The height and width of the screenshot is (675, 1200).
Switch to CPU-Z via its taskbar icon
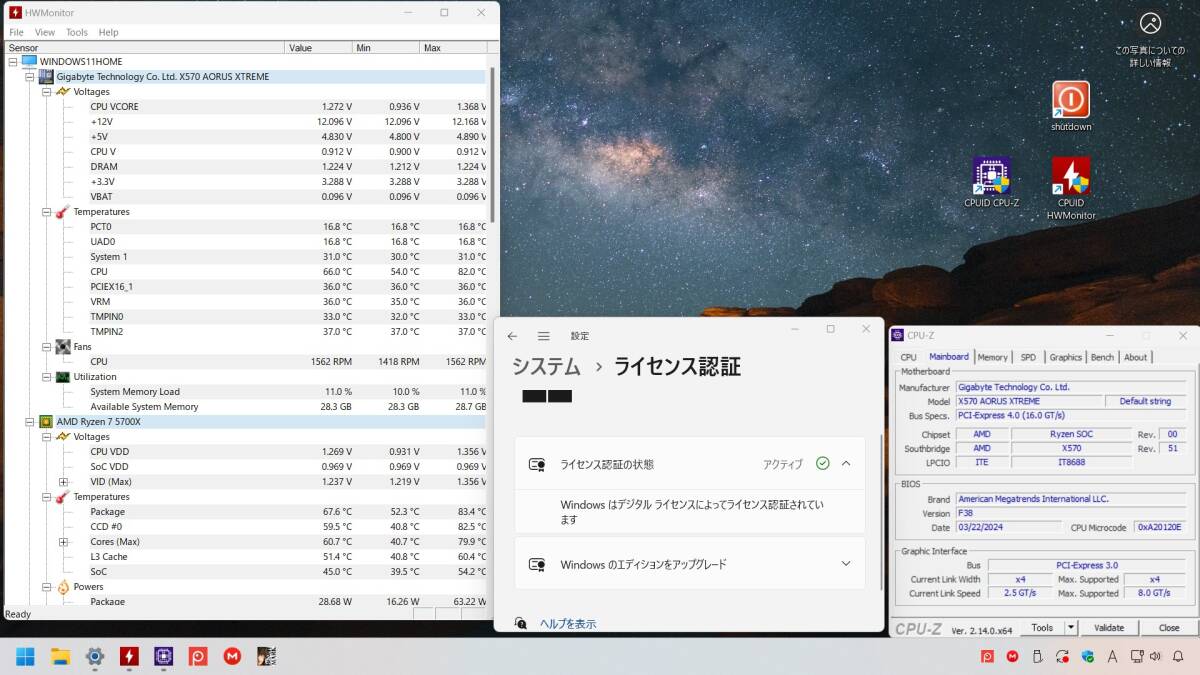point(163,656)
